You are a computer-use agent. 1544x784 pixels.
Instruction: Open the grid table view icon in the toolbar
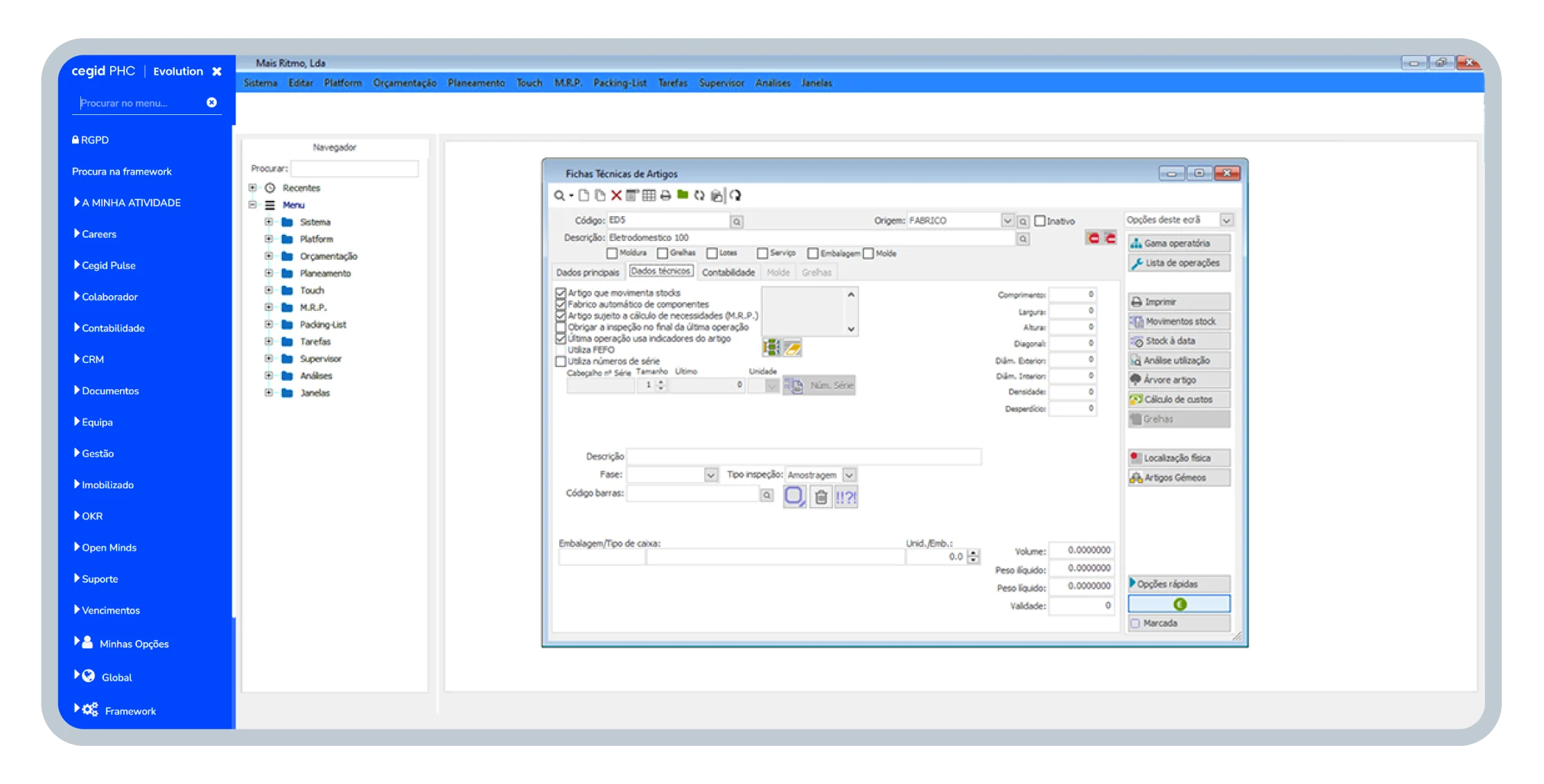point(649,196)
